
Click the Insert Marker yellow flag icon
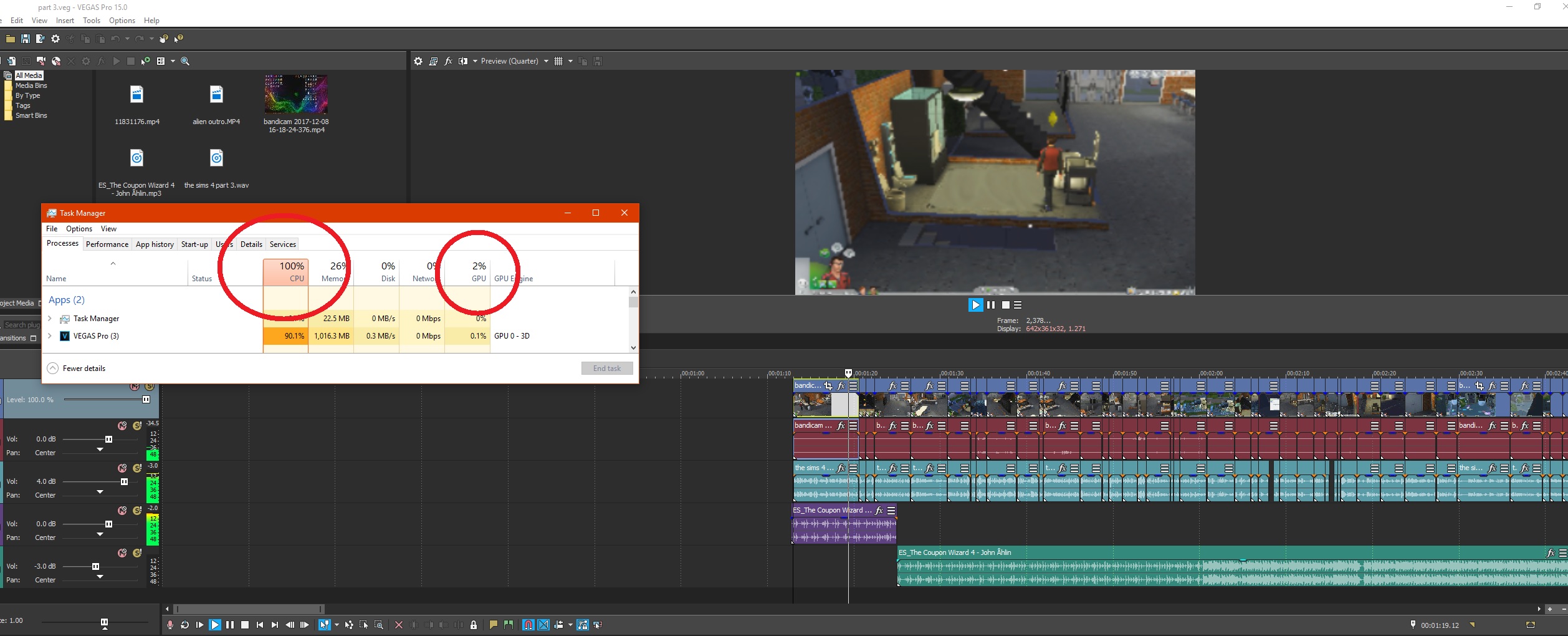[494, 625]
